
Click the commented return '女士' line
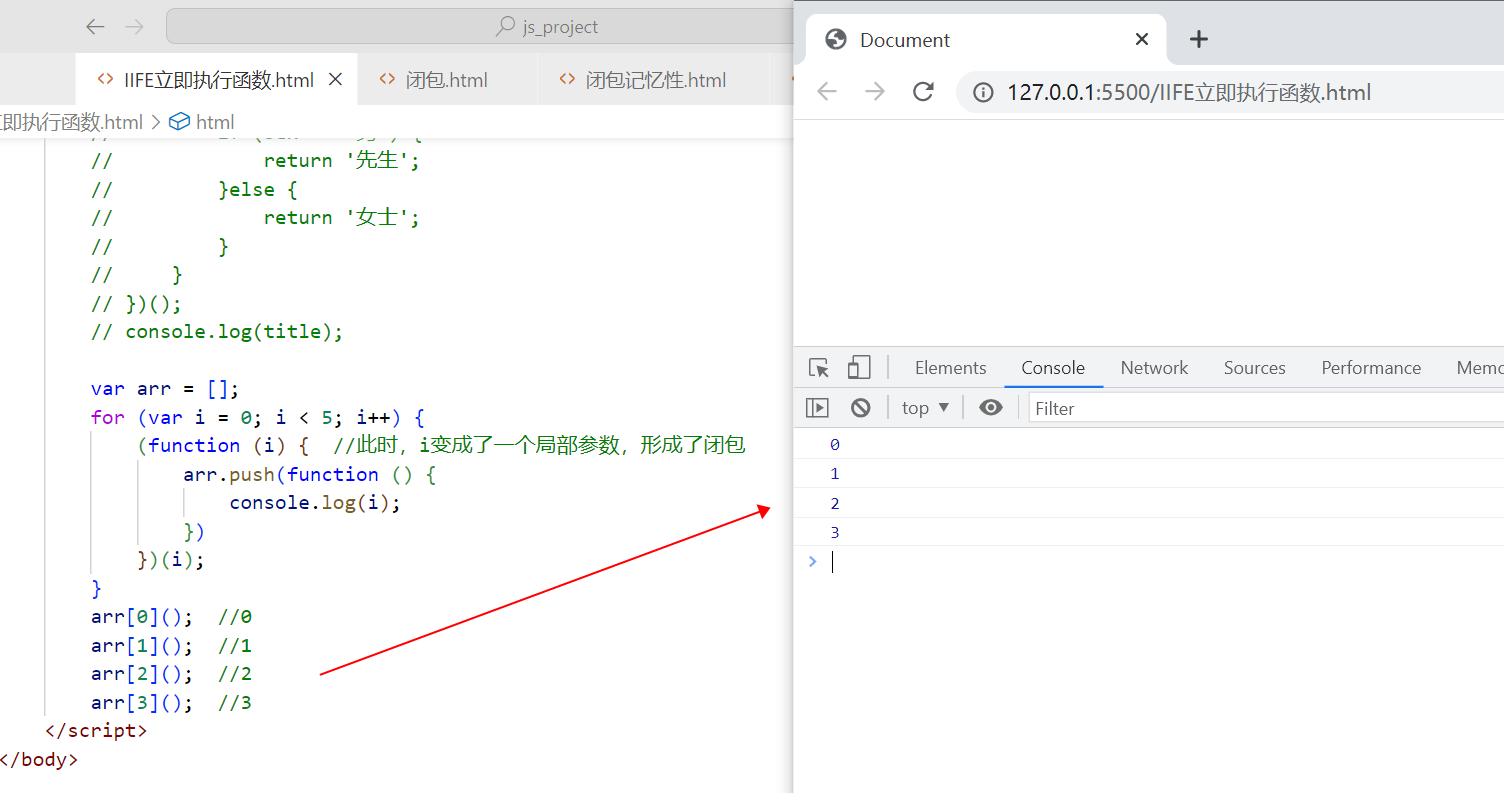click(x=255, y=218)
